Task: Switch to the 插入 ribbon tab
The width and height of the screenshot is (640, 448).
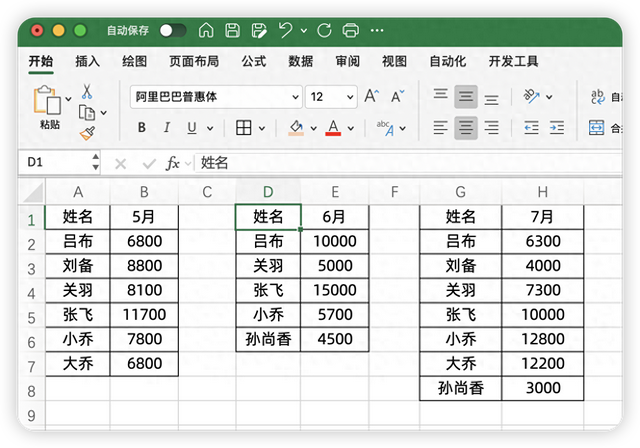Action: (88, 61)
